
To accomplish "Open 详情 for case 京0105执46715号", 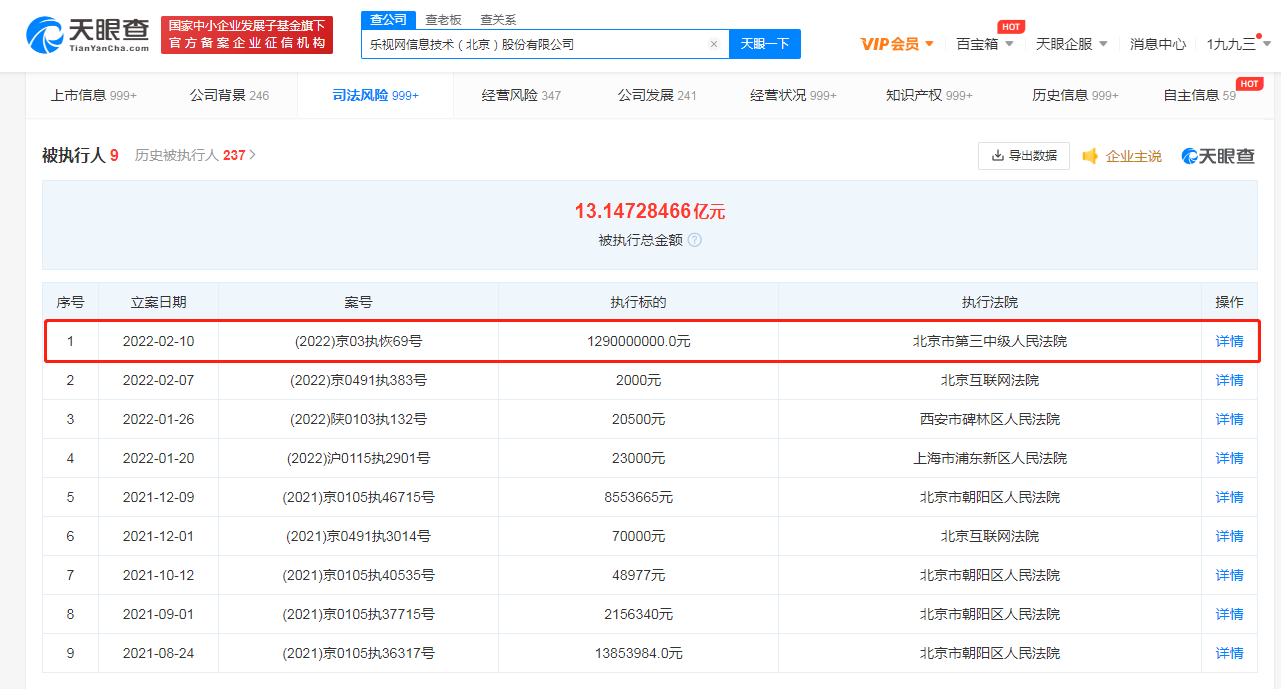I will click(x=1229, y=497).
